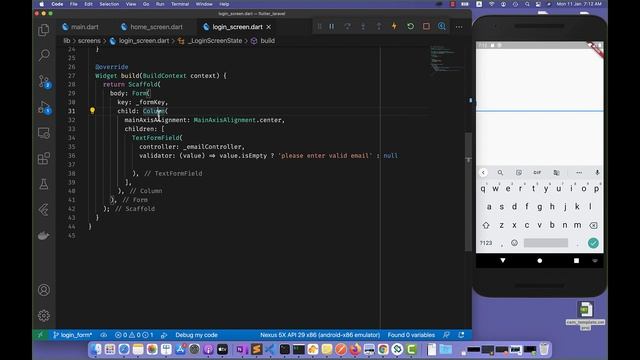The width and height of the screenshot is (640, 360).
Task: Restart the debug session
Action: (x=410, y=26)
